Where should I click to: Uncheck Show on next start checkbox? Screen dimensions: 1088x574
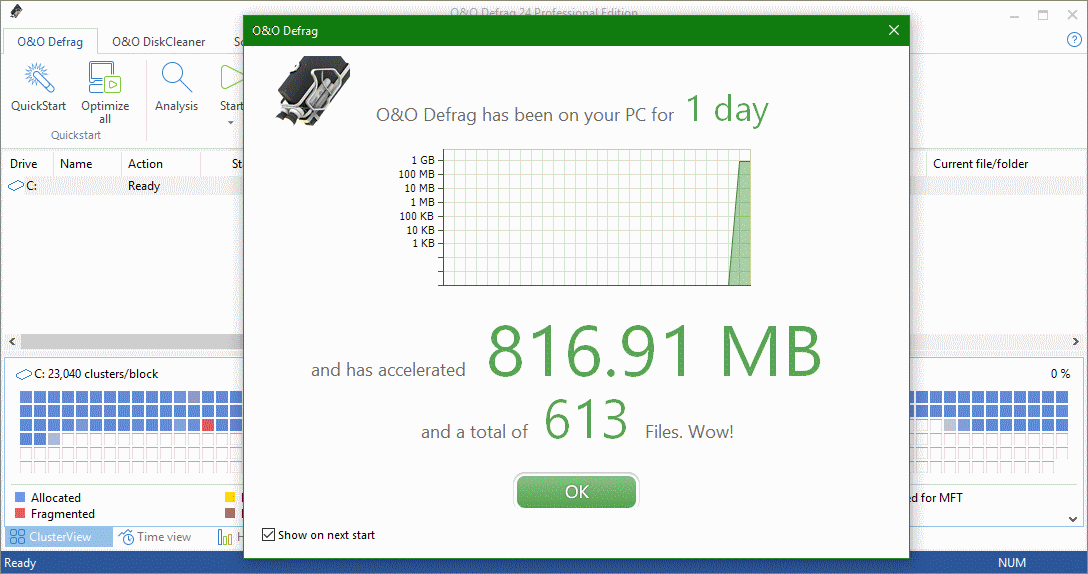269,534
